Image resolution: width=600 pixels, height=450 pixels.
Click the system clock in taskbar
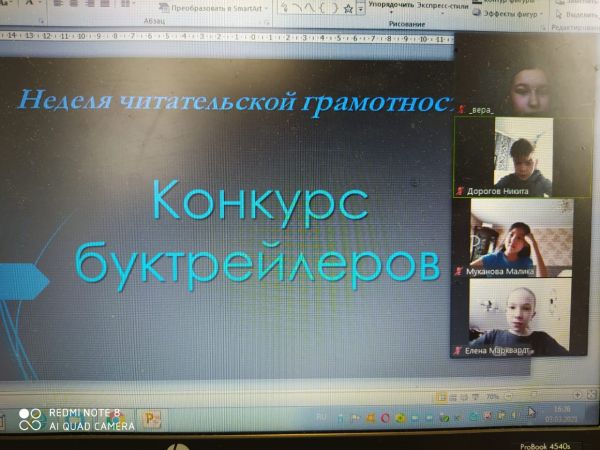pyautogui.click(x=560, y=413)
